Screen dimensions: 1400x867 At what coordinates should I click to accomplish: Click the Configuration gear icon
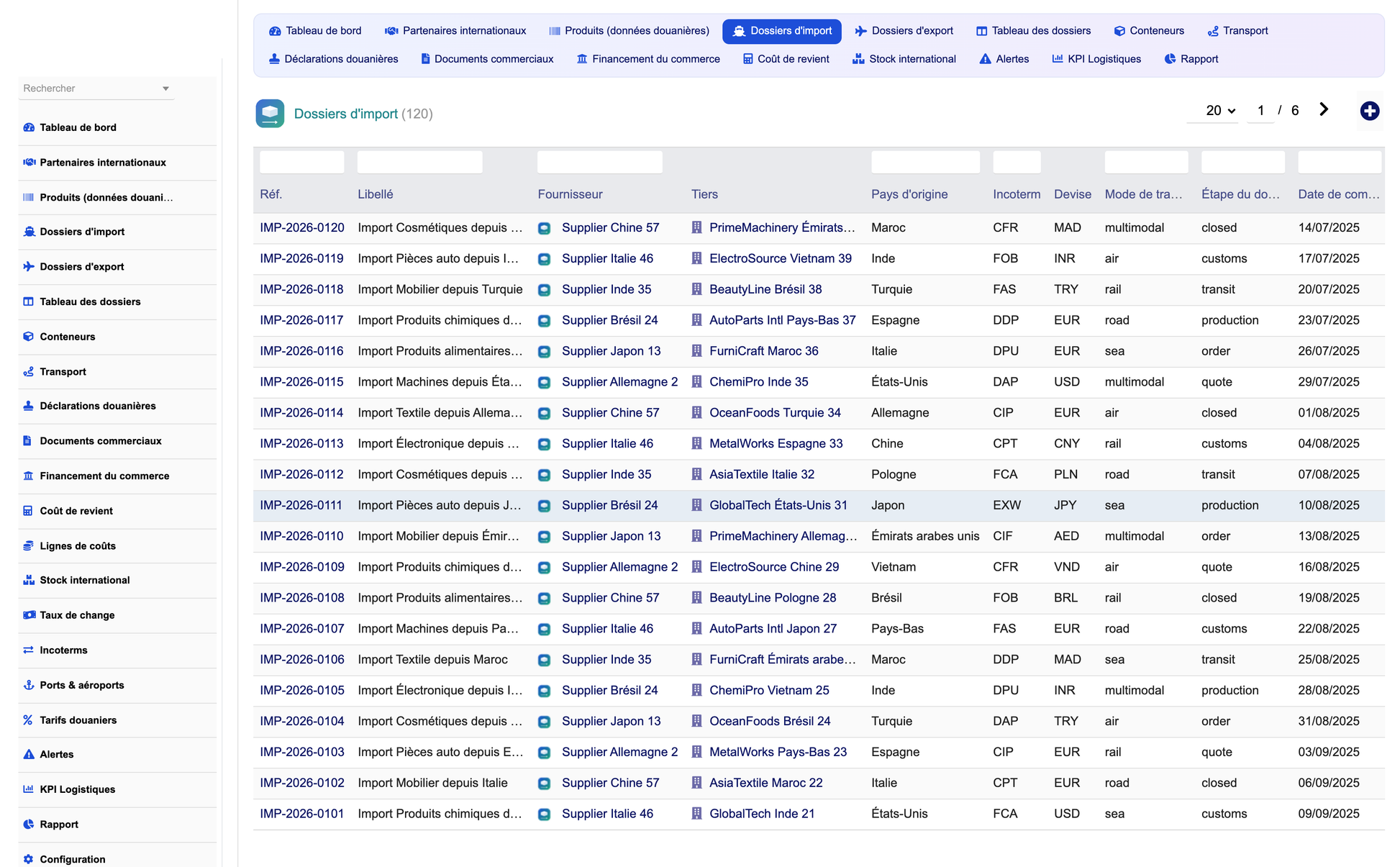coord(29,859)
